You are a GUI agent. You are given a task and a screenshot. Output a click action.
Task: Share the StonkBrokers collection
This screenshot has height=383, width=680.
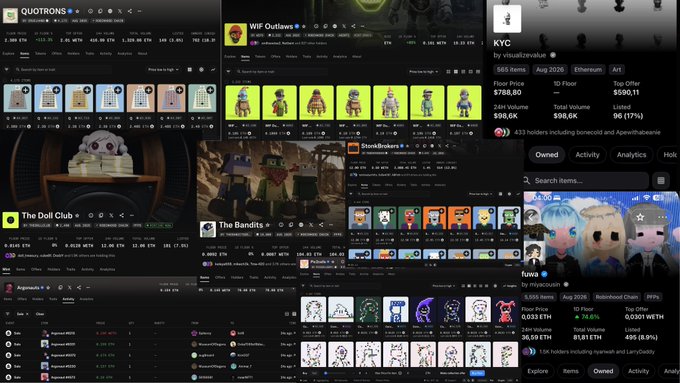point(447,146)
